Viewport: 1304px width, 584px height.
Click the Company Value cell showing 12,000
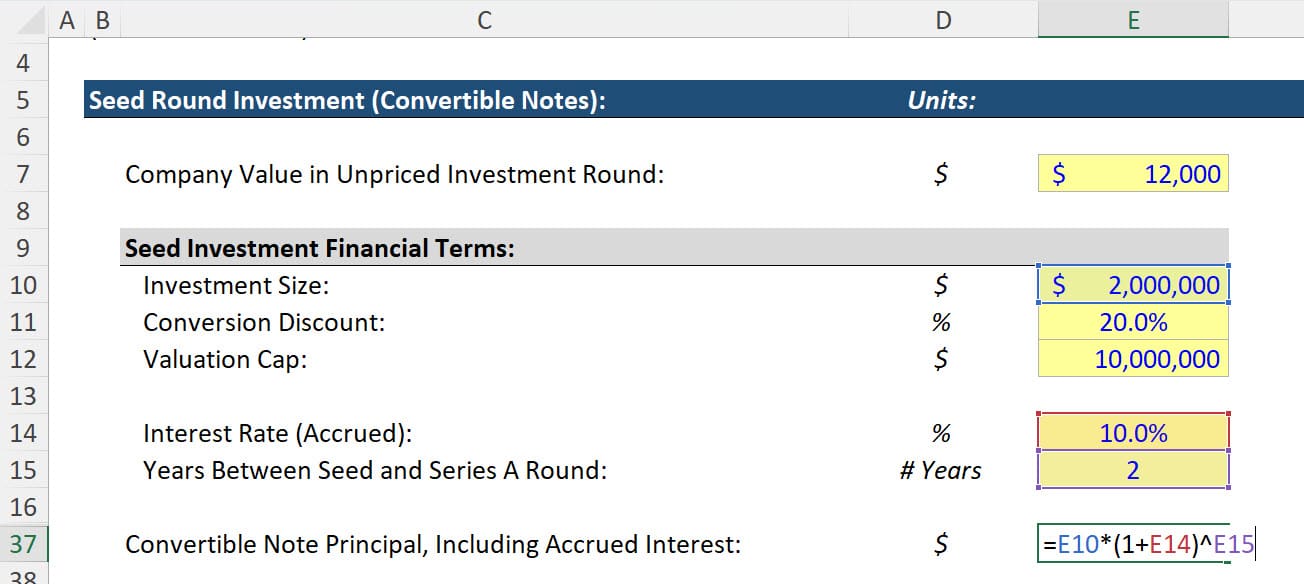(x=1133, y=173)
